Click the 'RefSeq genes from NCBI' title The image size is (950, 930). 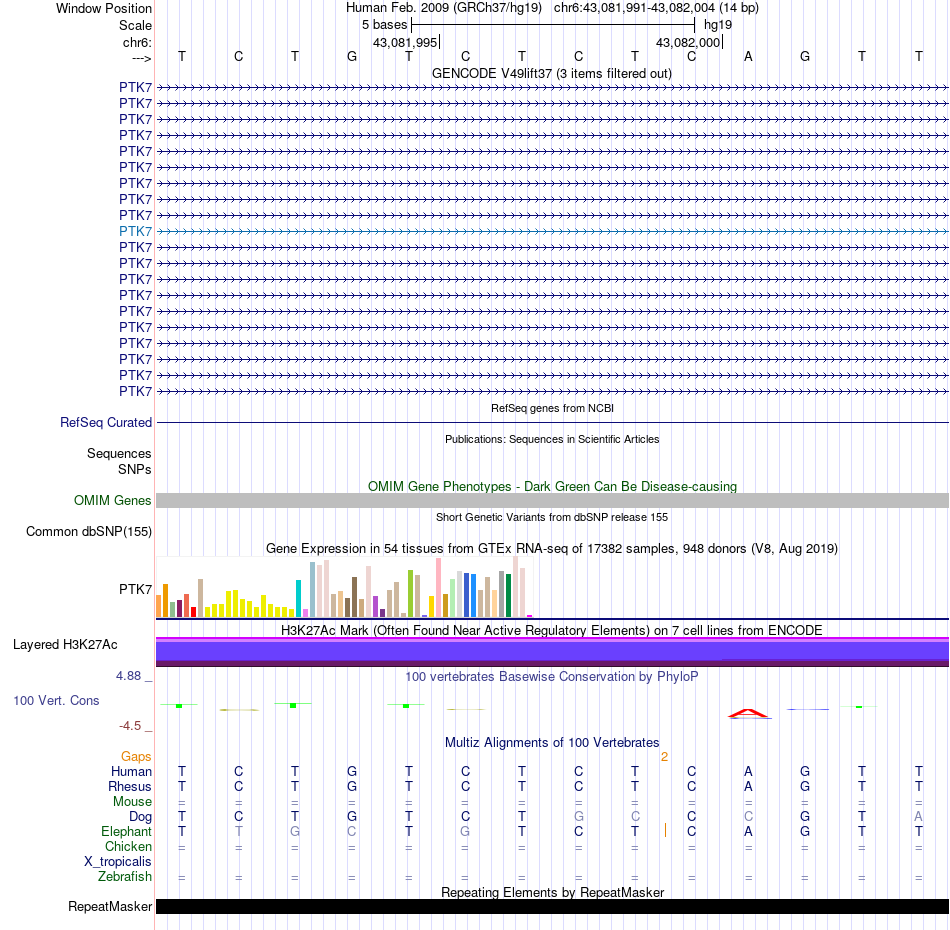[x=553, y=408]
